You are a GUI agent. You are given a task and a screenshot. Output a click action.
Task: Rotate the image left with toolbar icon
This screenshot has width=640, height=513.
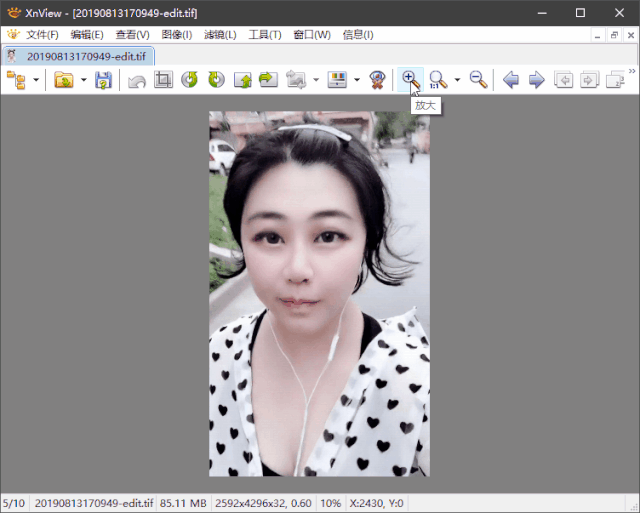(190, 80)
